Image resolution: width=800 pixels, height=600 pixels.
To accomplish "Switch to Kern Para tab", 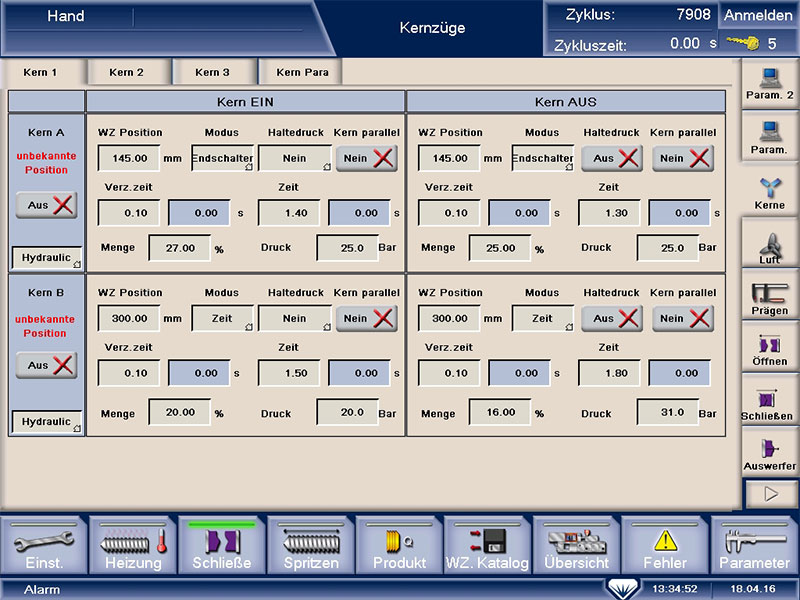I will pos(302,72).
